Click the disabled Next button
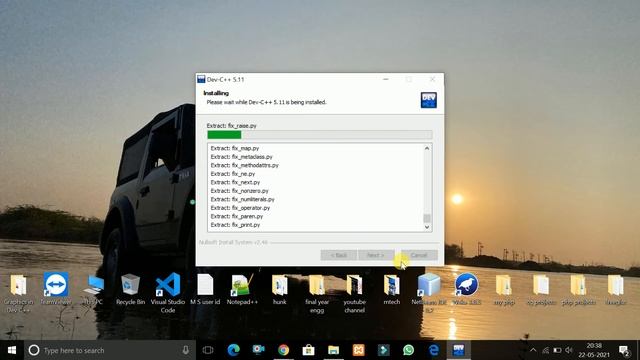Image resolution: width=640 pixels, height=360 pixels. 376,255
